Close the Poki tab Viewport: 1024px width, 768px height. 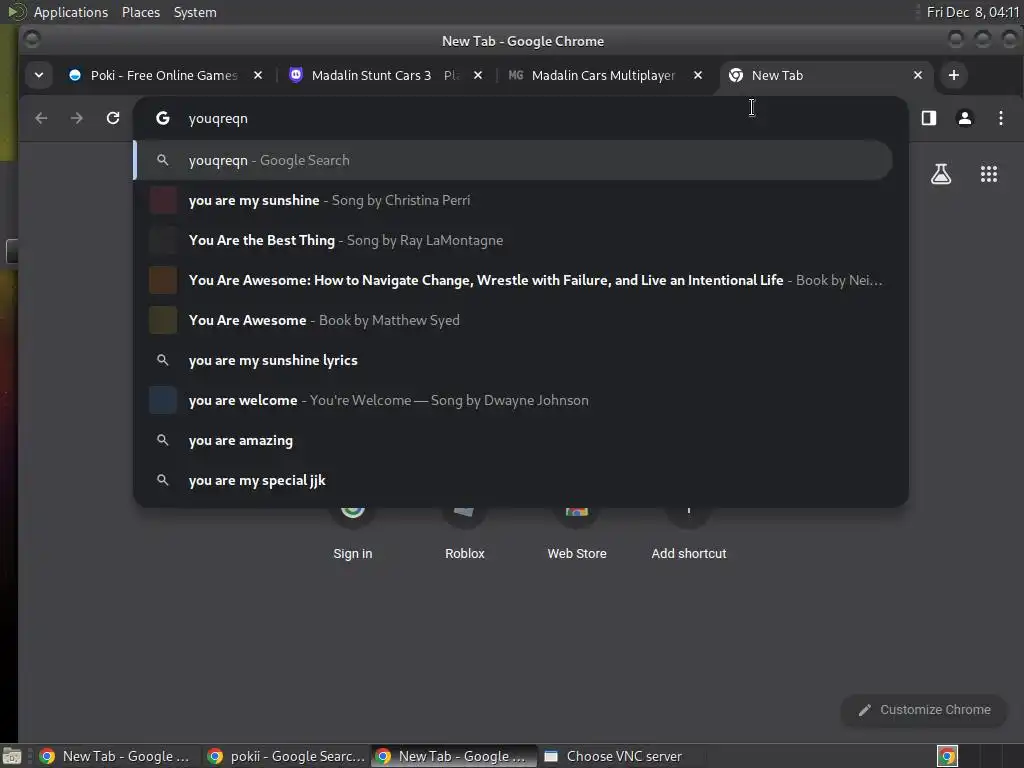point(258,75)
